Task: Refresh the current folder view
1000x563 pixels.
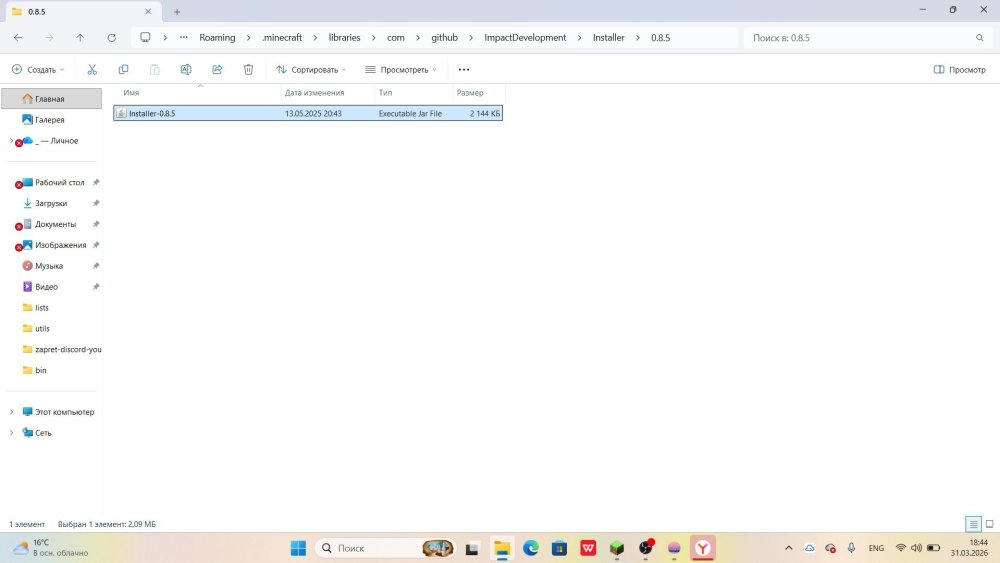Action: click(x=111, y=38)
